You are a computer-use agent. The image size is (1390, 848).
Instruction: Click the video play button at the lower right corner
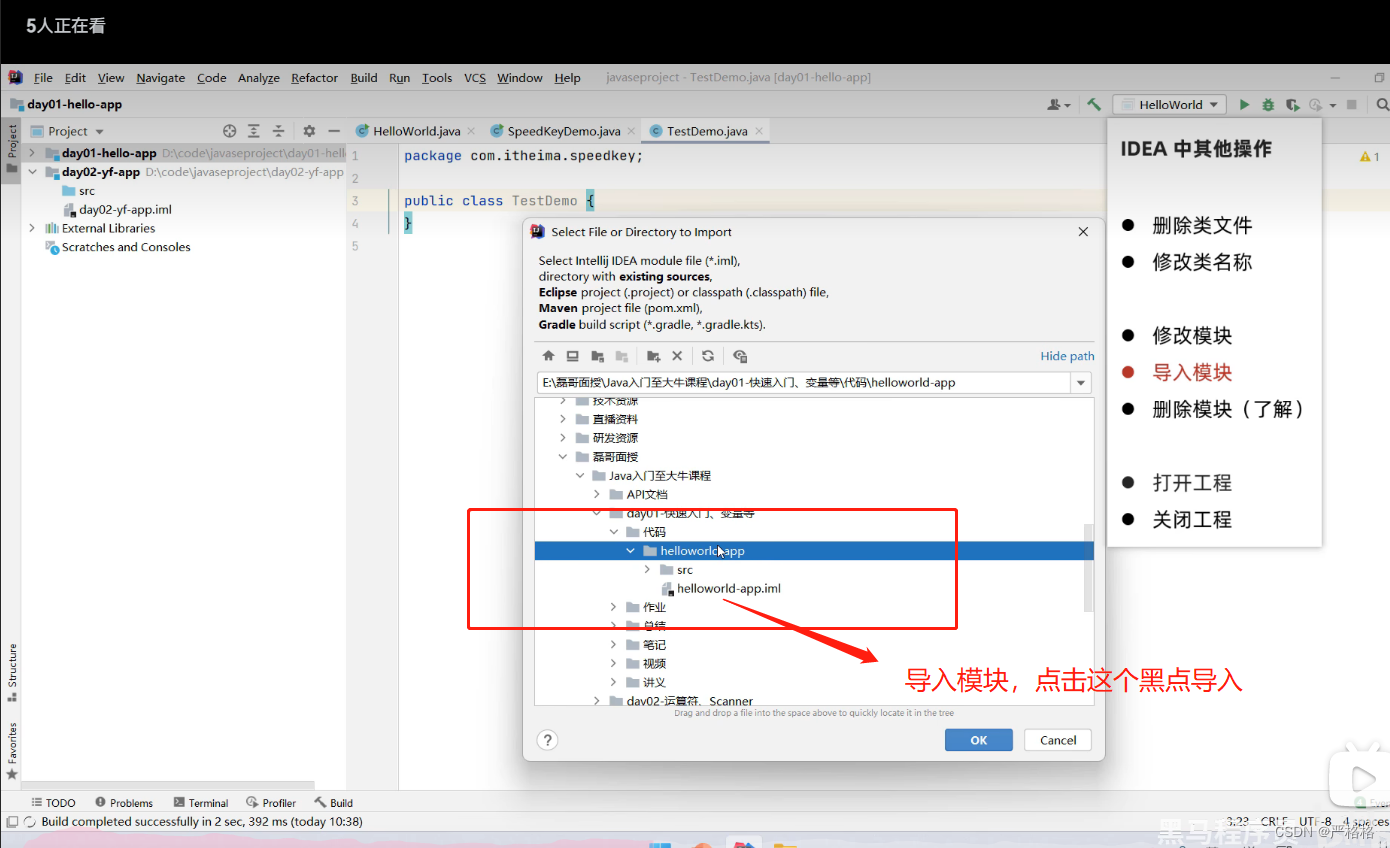(x=1361, y=778)
